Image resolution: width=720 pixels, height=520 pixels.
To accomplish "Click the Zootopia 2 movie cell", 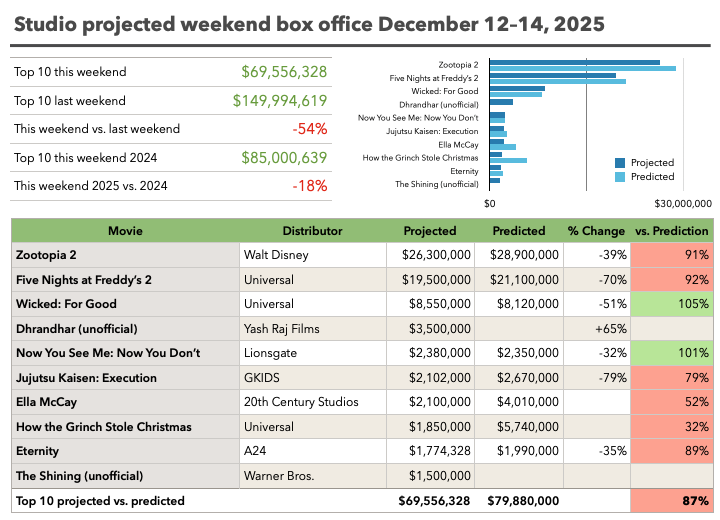I will click(x=125, y=255).
